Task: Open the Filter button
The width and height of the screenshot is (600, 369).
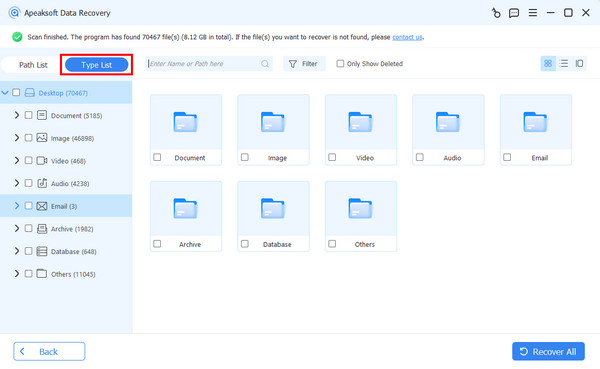Action: point(304,64)
